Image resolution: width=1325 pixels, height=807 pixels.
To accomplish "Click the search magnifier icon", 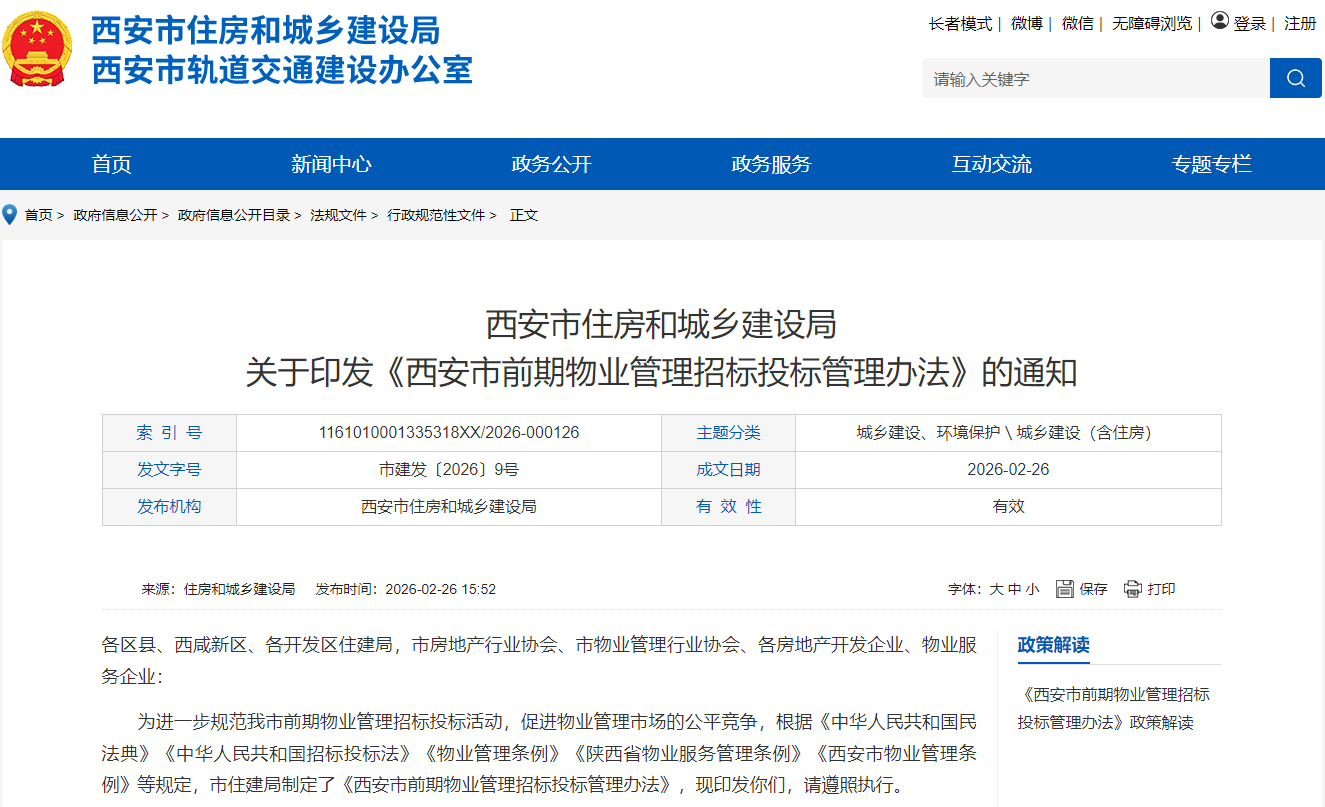I will point(1295,78).
